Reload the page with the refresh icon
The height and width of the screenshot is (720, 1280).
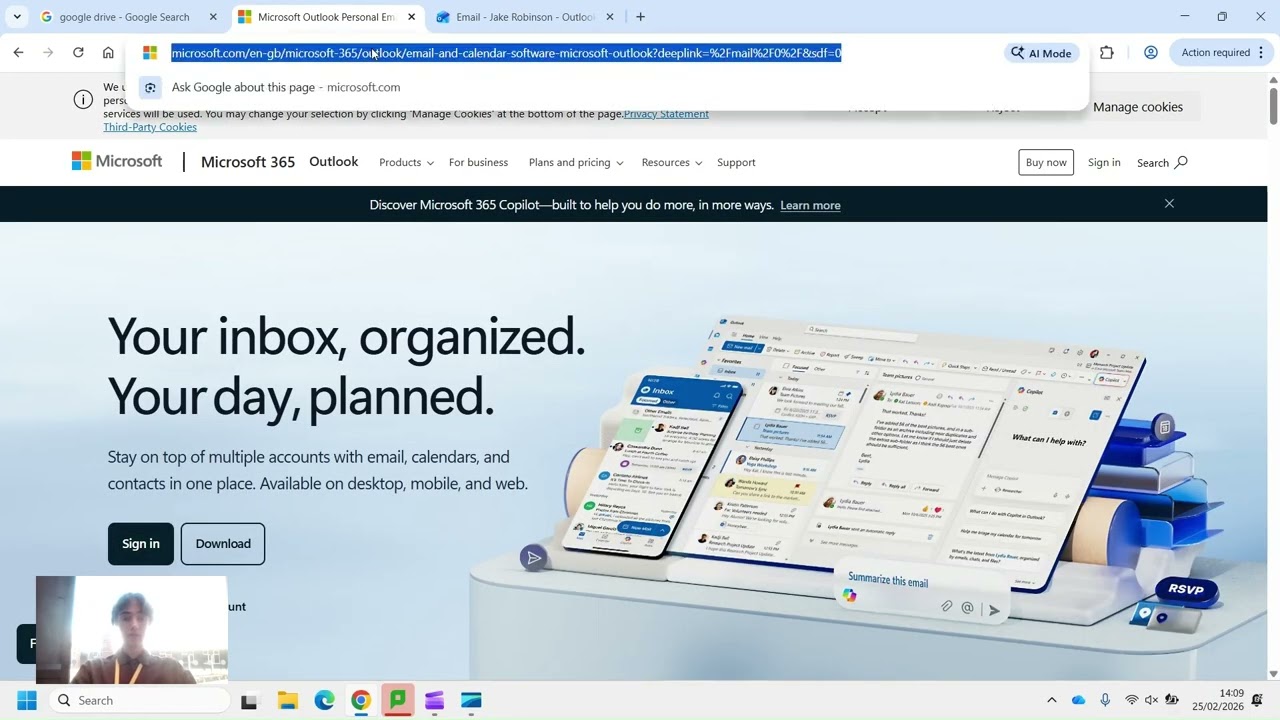pyautogui.click(x=78, y=52)
